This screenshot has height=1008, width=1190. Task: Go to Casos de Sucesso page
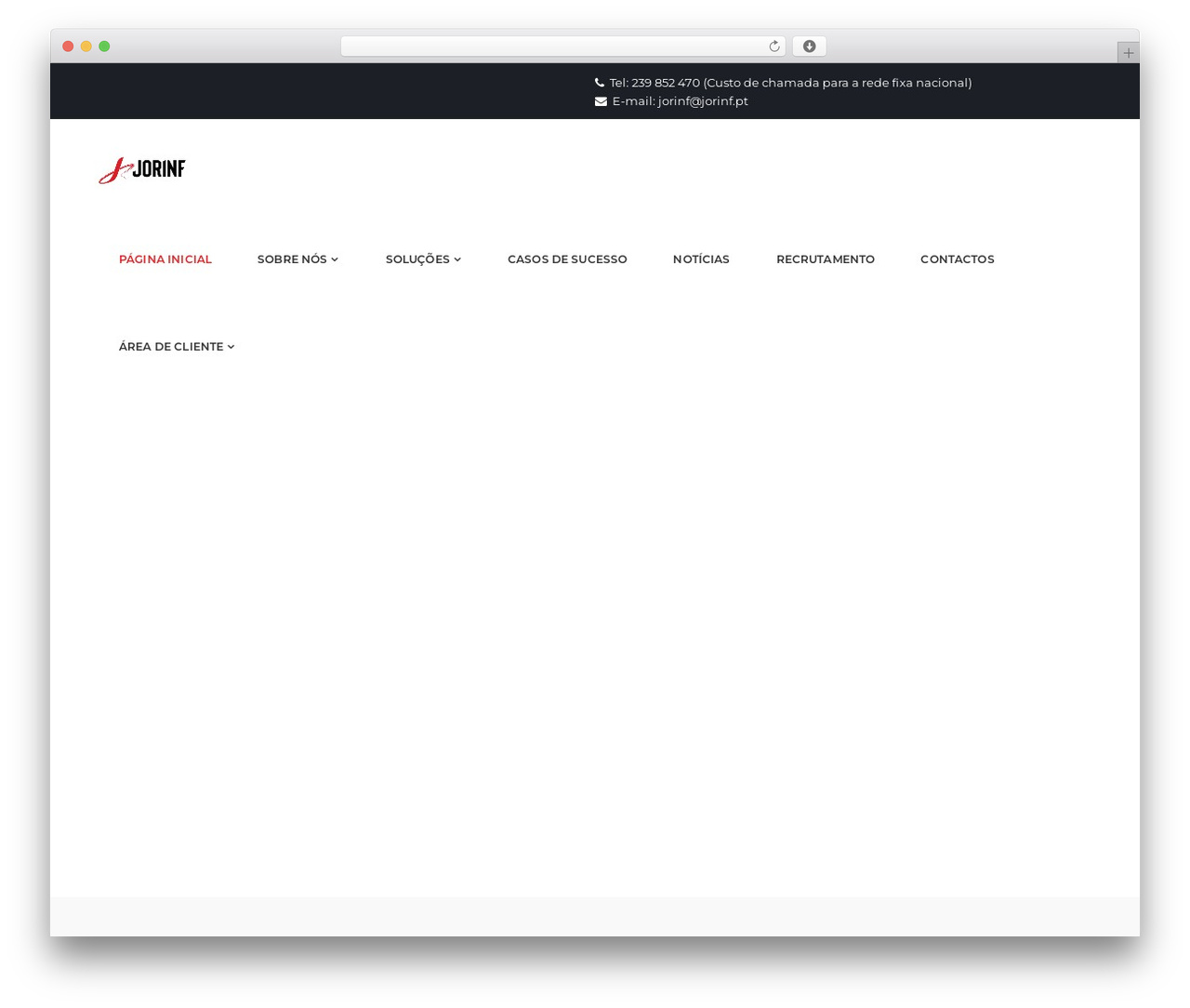click(567, 259)
